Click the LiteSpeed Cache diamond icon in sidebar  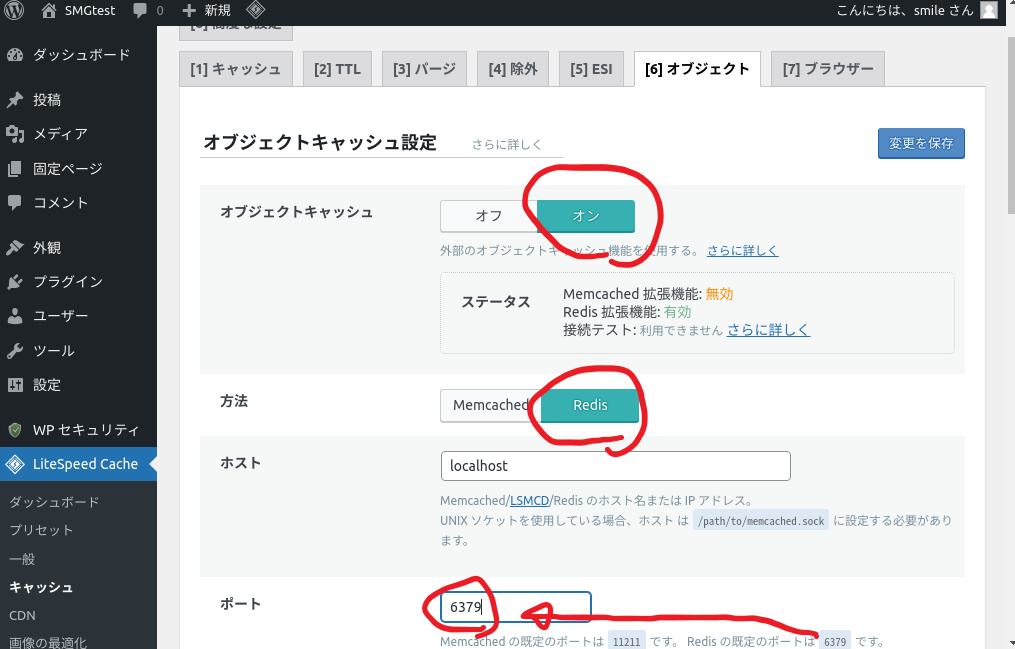(15, 464)
